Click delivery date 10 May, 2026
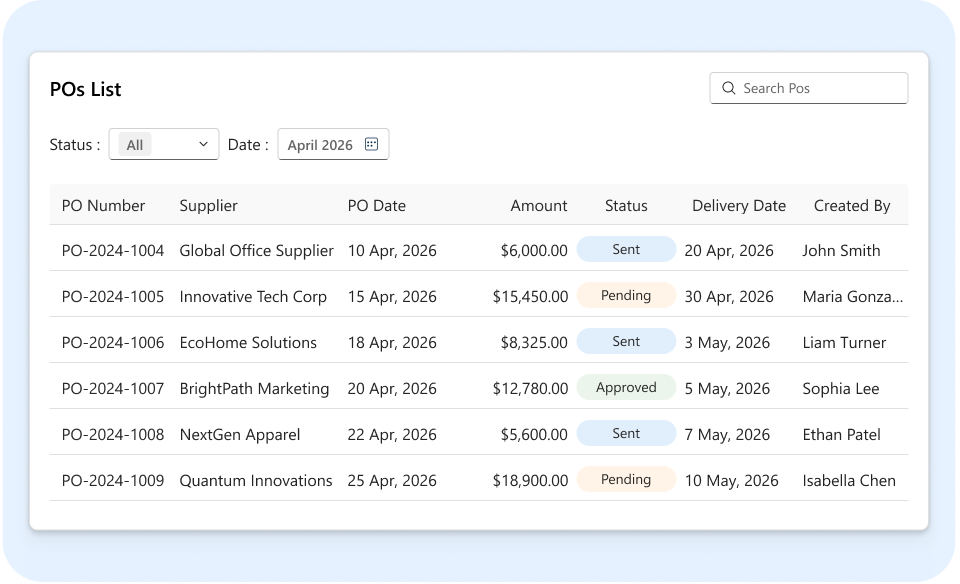 click(x=731, y=481)
